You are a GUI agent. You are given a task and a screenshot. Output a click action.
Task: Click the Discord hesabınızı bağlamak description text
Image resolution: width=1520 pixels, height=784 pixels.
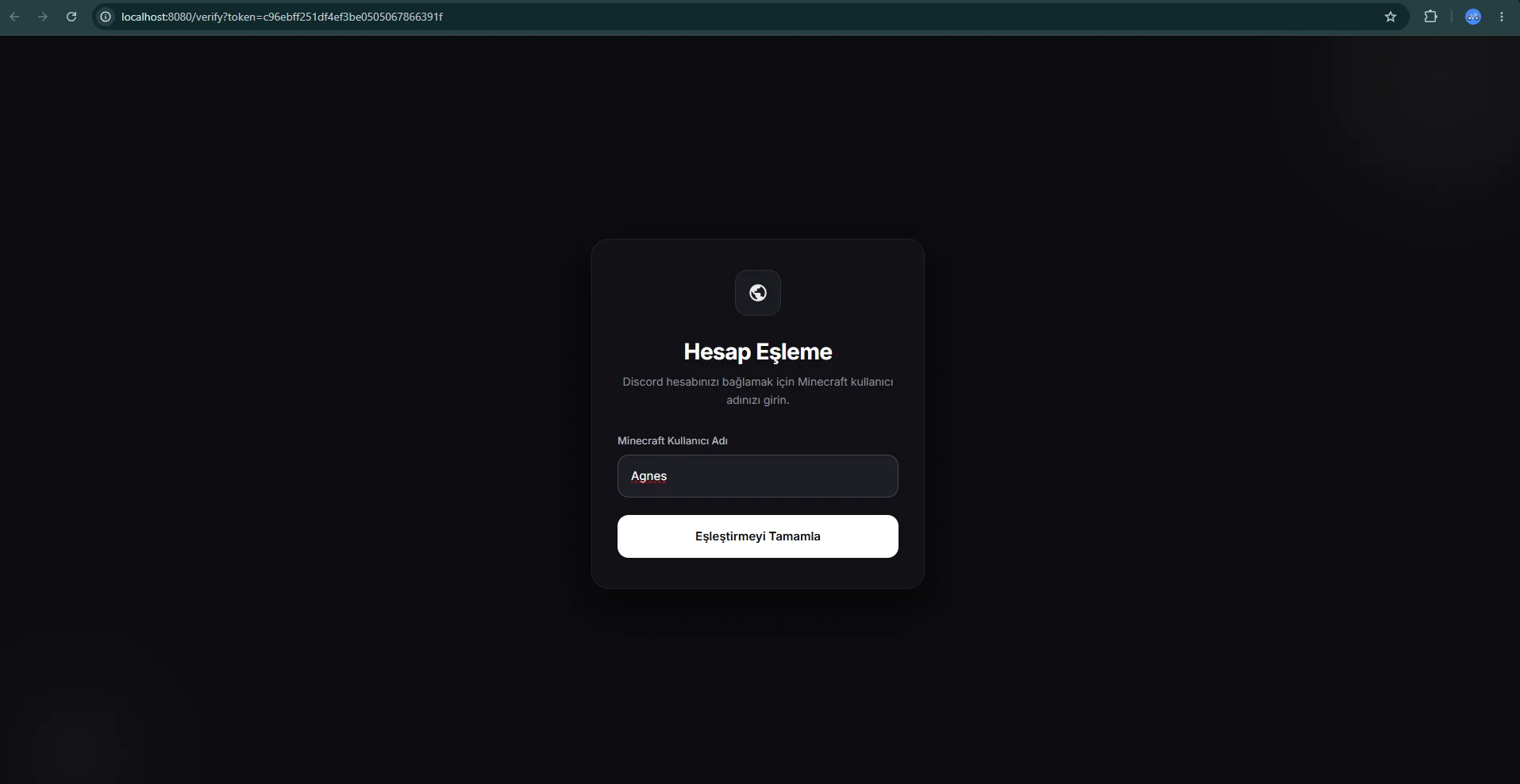pyautogui.click(x=758, y=390)
